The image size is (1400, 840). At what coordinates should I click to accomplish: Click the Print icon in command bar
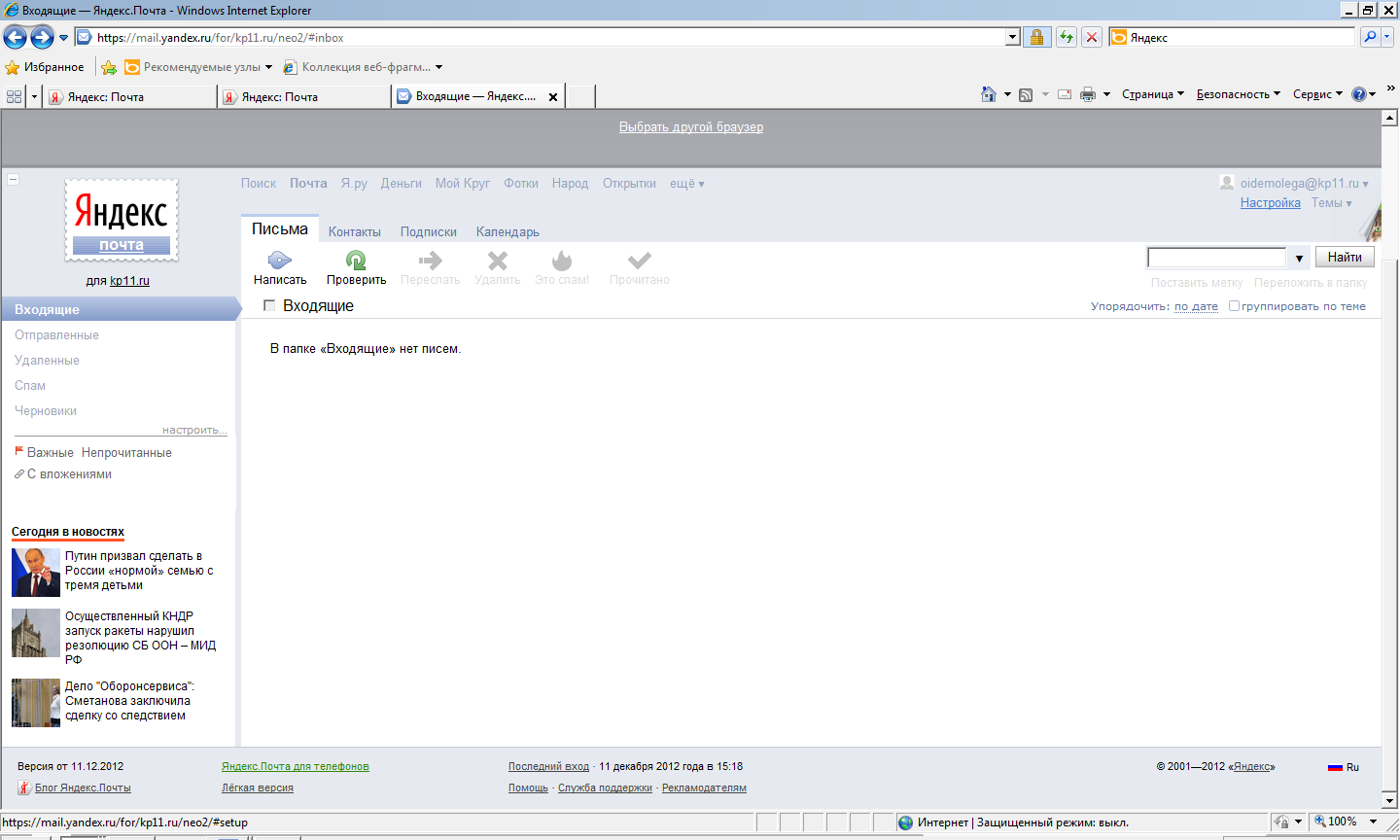(1088, 94)
